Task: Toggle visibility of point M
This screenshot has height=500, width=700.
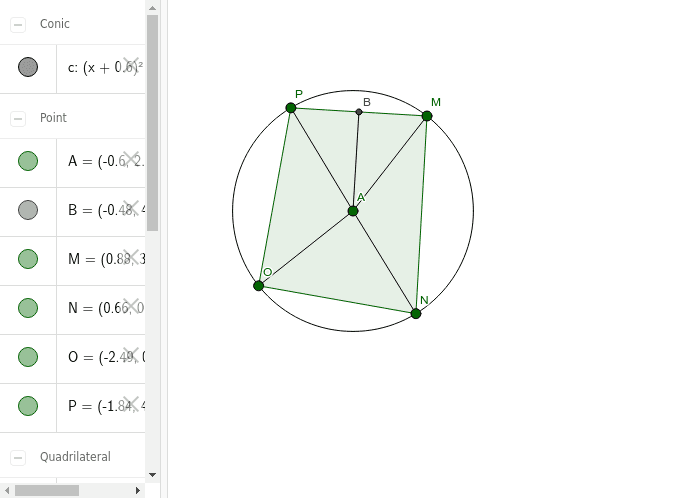Action: 28,259
